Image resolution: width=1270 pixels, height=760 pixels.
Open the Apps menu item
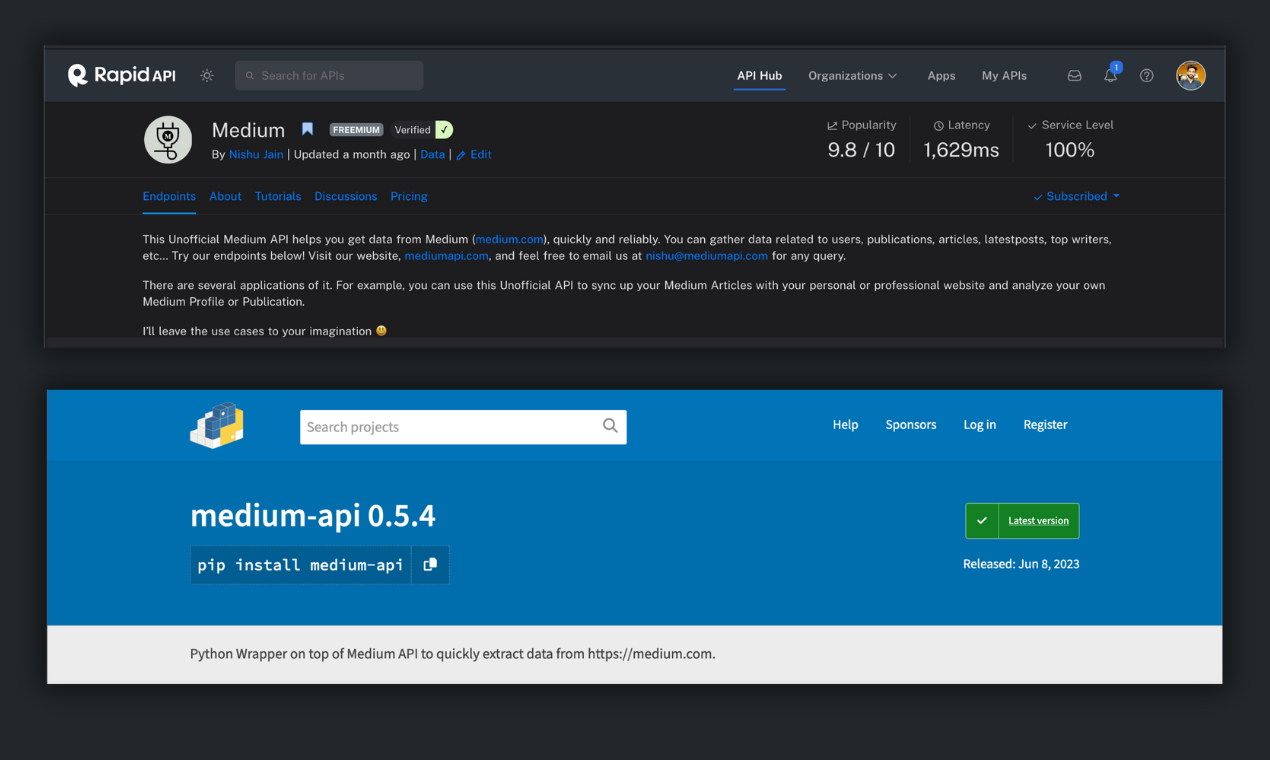coord(941,76)
